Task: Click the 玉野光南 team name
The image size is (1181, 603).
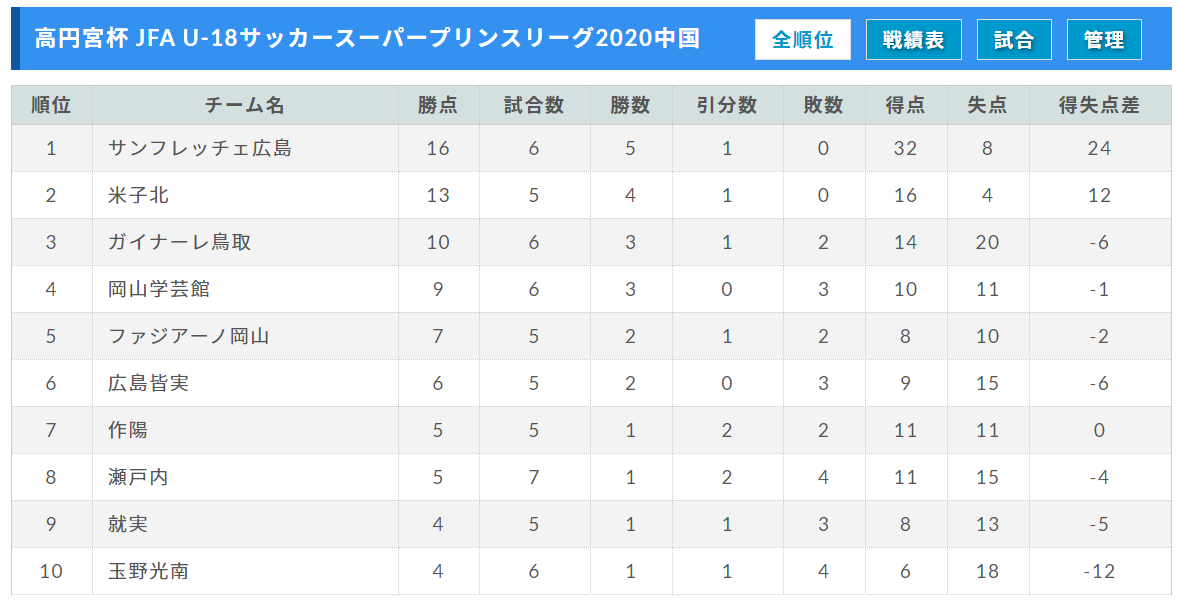Action: pos(148,572)
